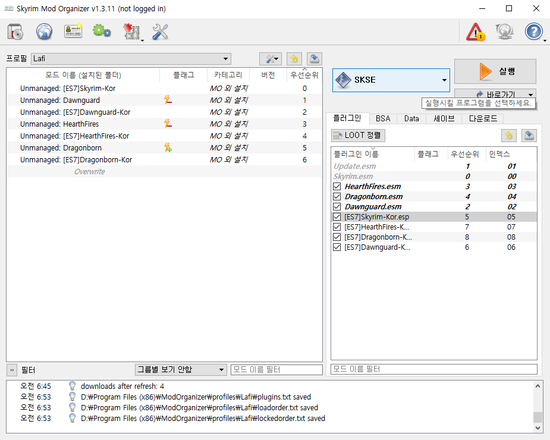
Task: Click the mod name filter input field
Action: (276, 369)
